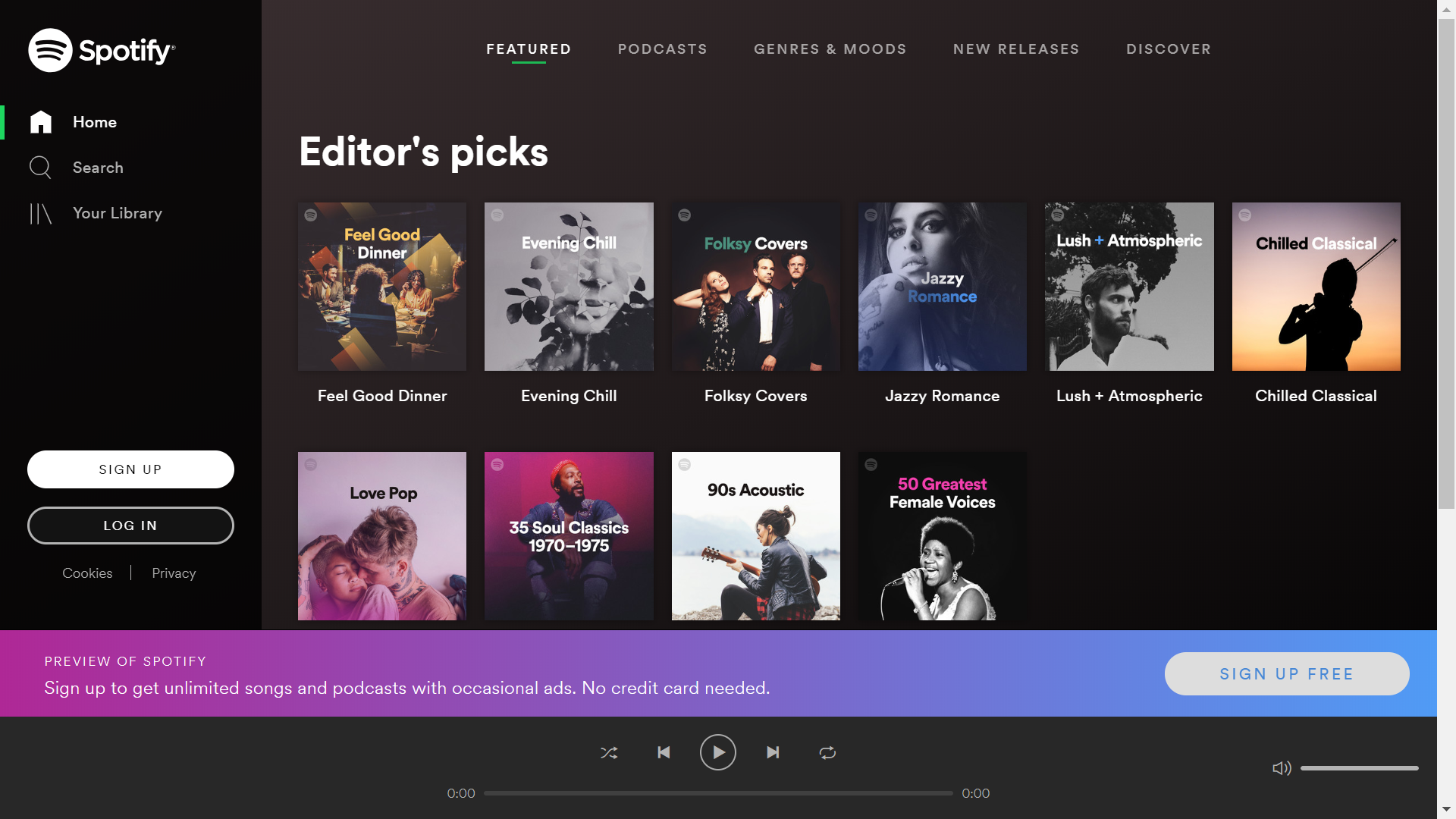The height and width of the screenshot is (819, 1456).
Task: Open the Podcasts navigation item
Action: [663, 49]
